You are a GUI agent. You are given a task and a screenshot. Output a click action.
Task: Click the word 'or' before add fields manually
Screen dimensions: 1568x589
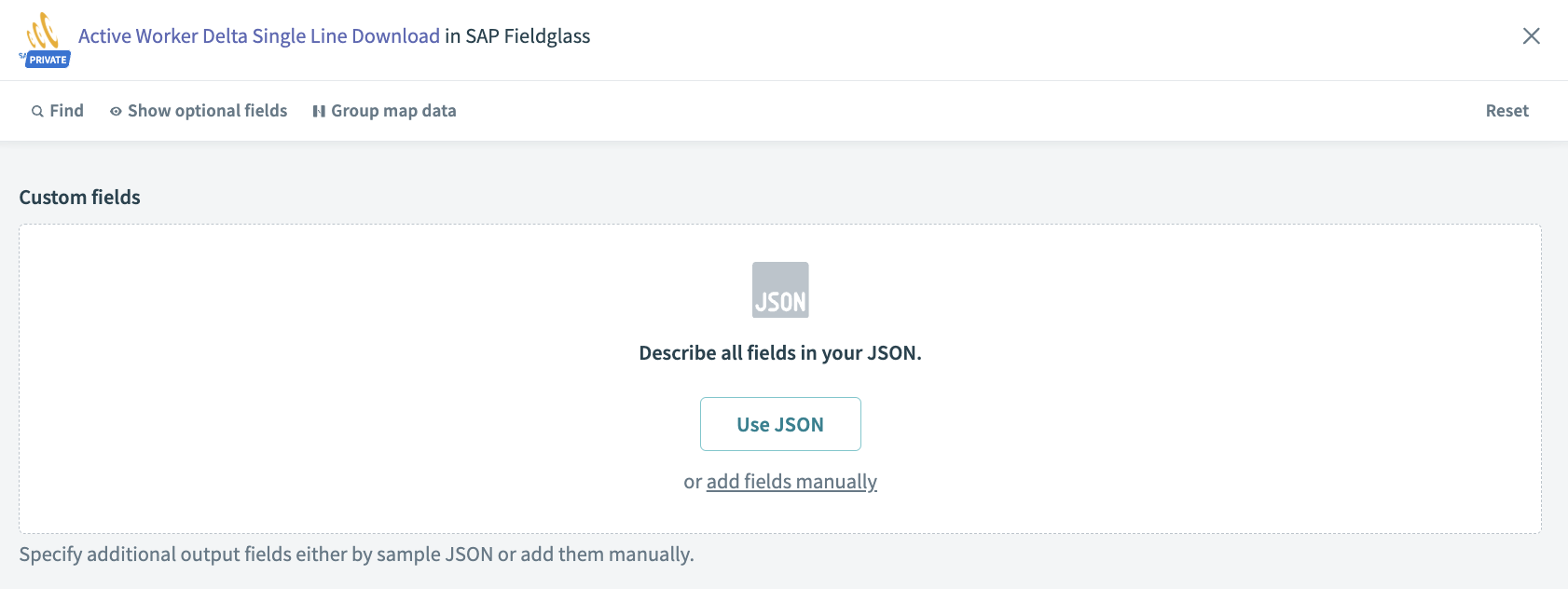[x=693, y=482]
